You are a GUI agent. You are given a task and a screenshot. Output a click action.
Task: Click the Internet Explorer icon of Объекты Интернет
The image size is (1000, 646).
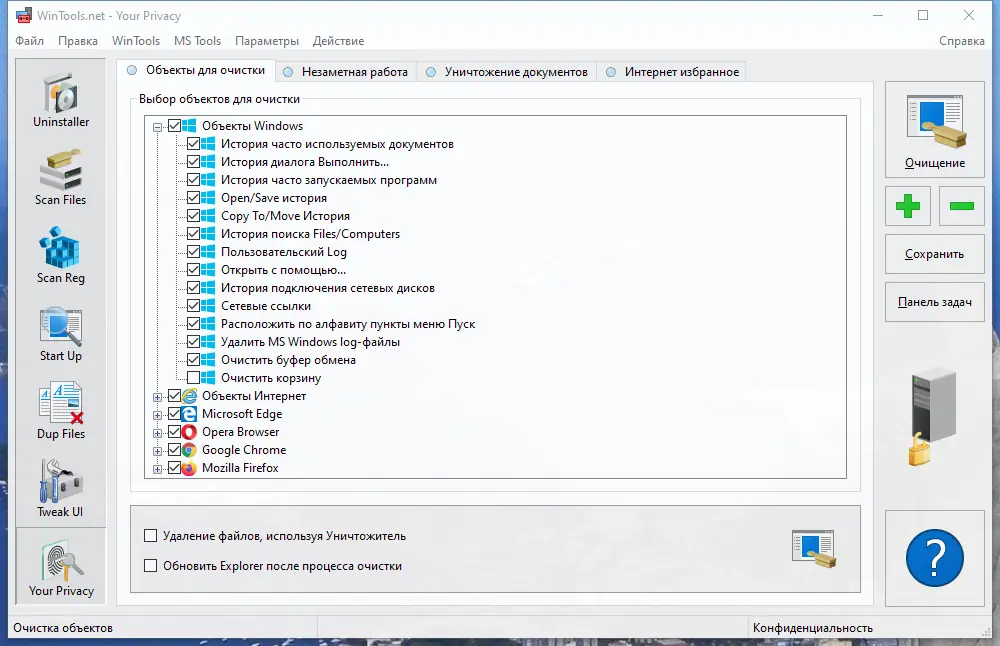tap(189, 396)
